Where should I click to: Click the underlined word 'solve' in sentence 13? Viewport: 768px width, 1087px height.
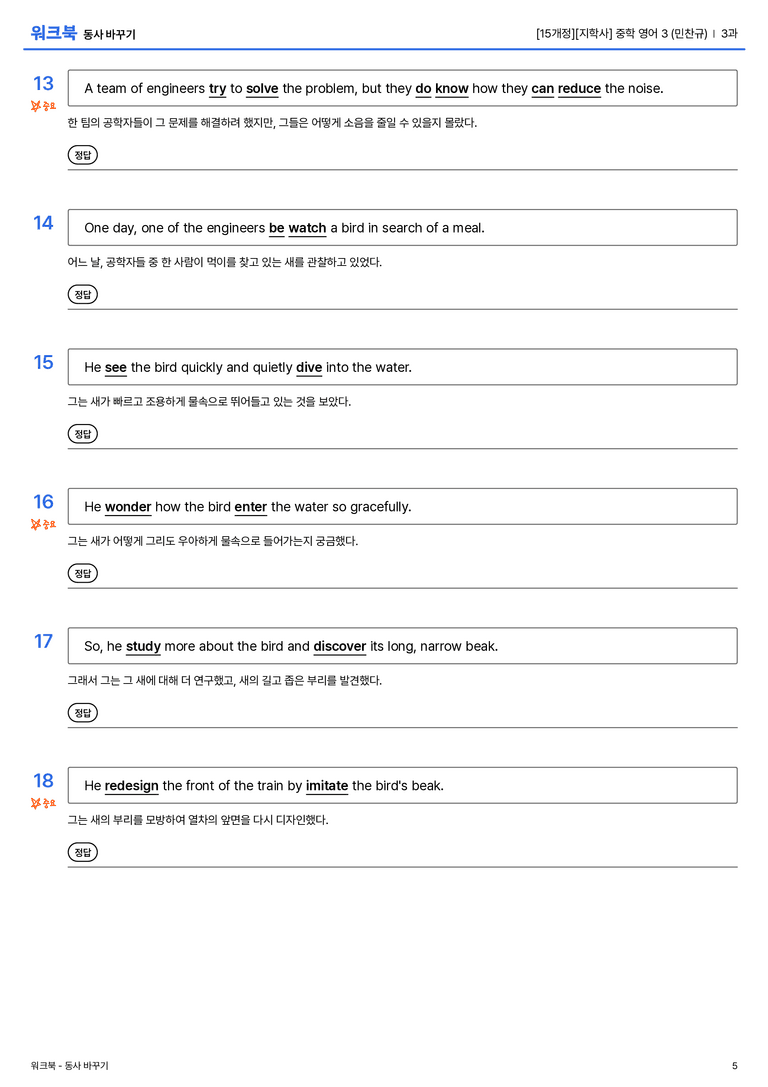coord(262,89)
